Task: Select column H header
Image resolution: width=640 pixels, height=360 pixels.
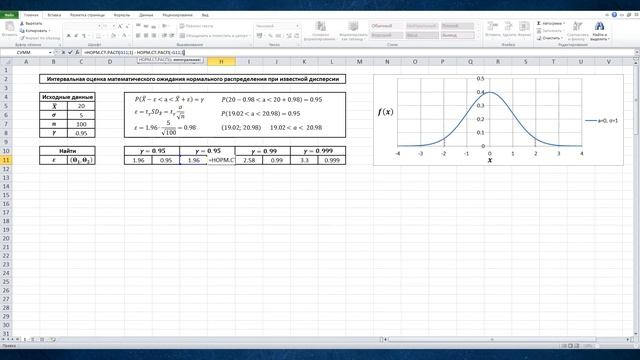Action: pyautogui.click(x=221, y=62)
